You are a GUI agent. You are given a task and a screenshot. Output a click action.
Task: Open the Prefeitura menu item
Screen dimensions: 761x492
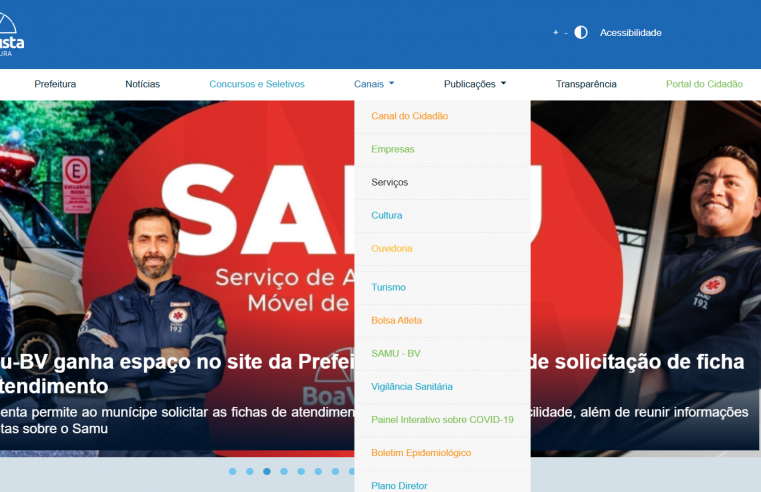pyautogui.click(x=55, y=84)
